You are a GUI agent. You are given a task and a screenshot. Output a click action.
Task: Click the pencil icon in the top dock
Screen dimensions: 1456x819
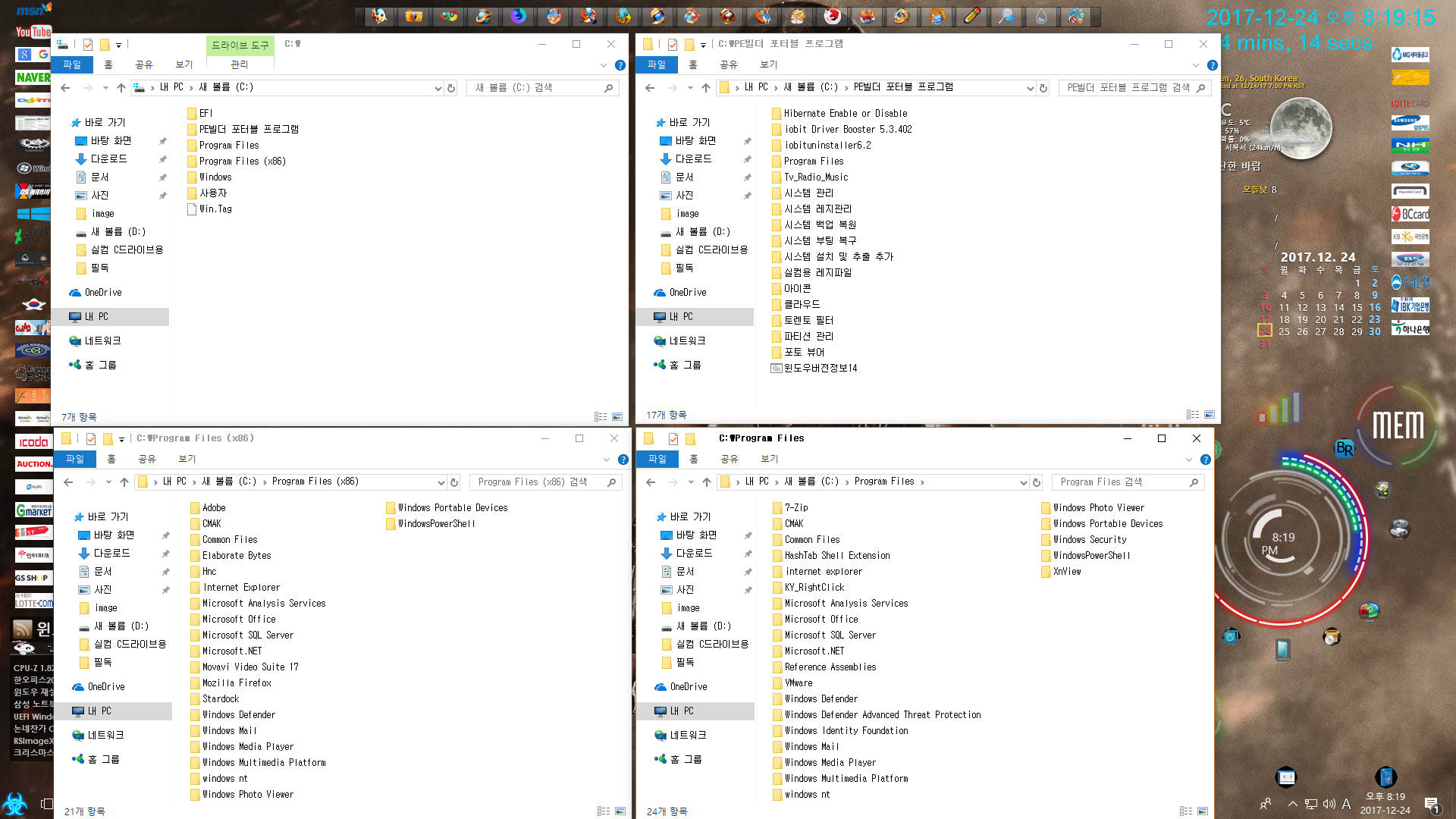pos(971,16)
